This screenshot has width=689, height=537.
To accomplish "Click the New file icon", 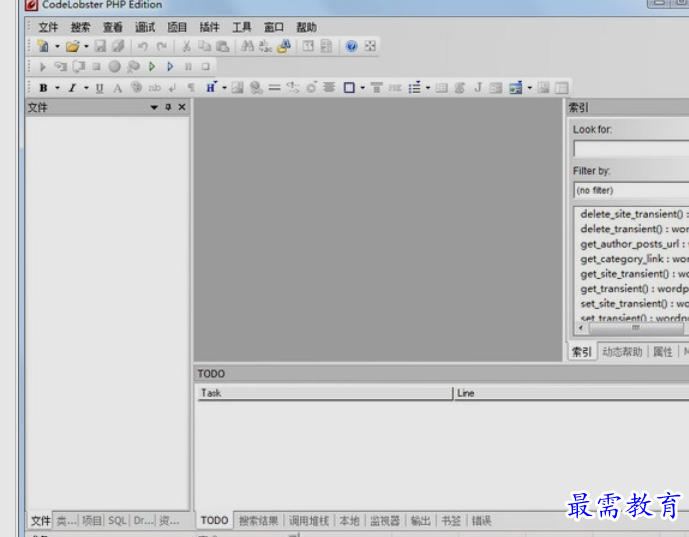I will (x=44, y=46).
